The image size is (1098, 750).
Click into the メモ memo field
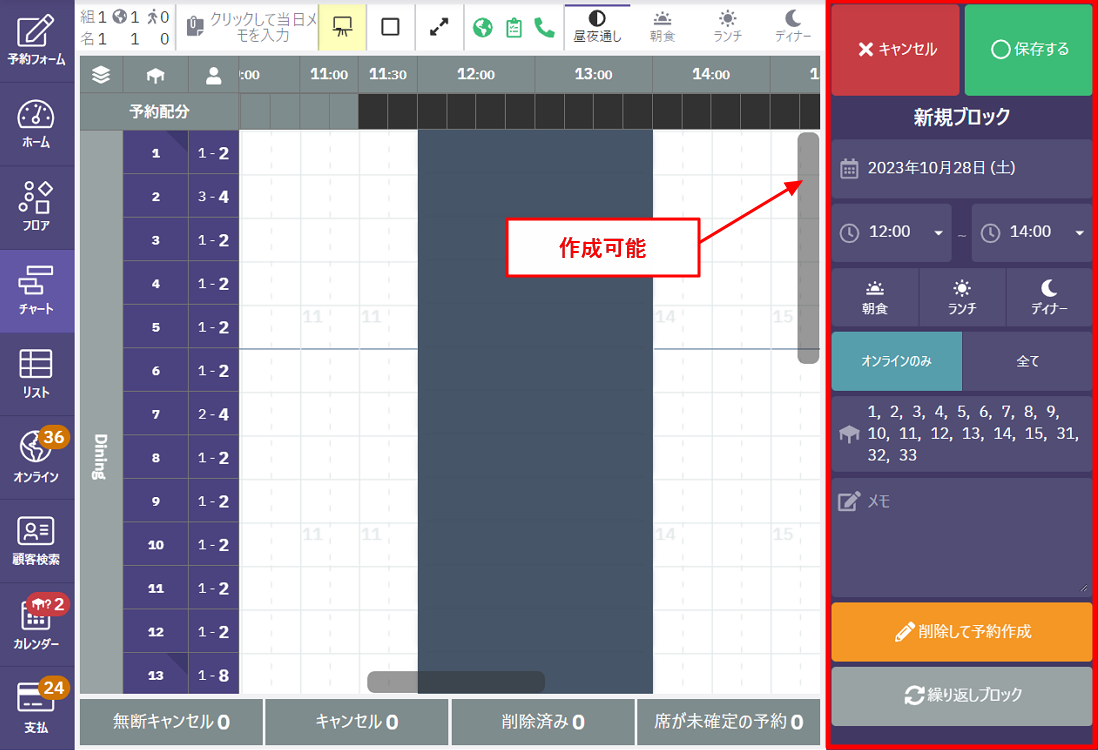pyautogui.click(x=960, y=540)
